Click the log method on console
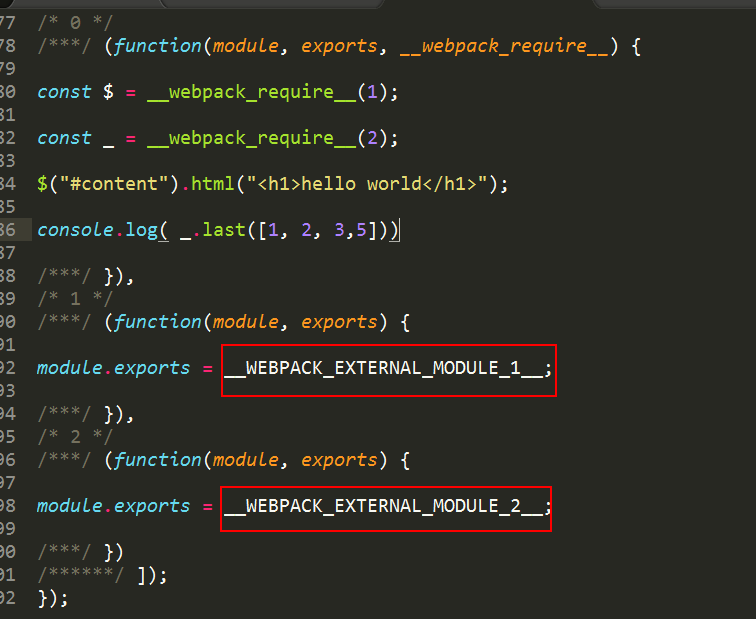The width and height of the screenshot is (756, 619). point(141,230)
